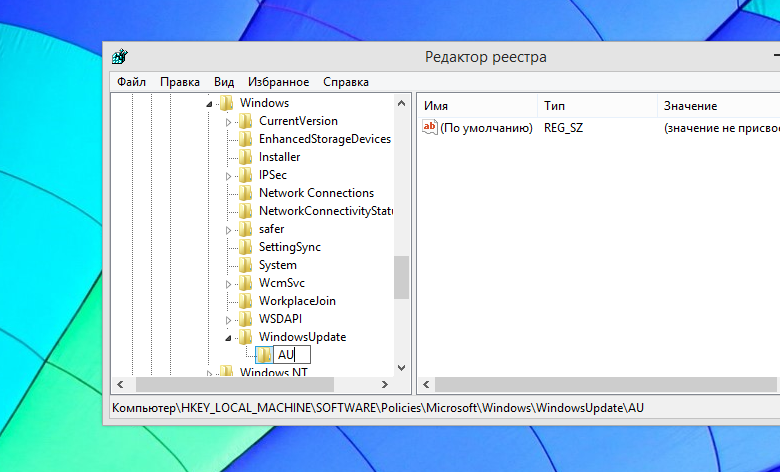The image size is (780, 472).
Task: Click the string value icon for (По умолчанию)
Action: click(429, 127)
